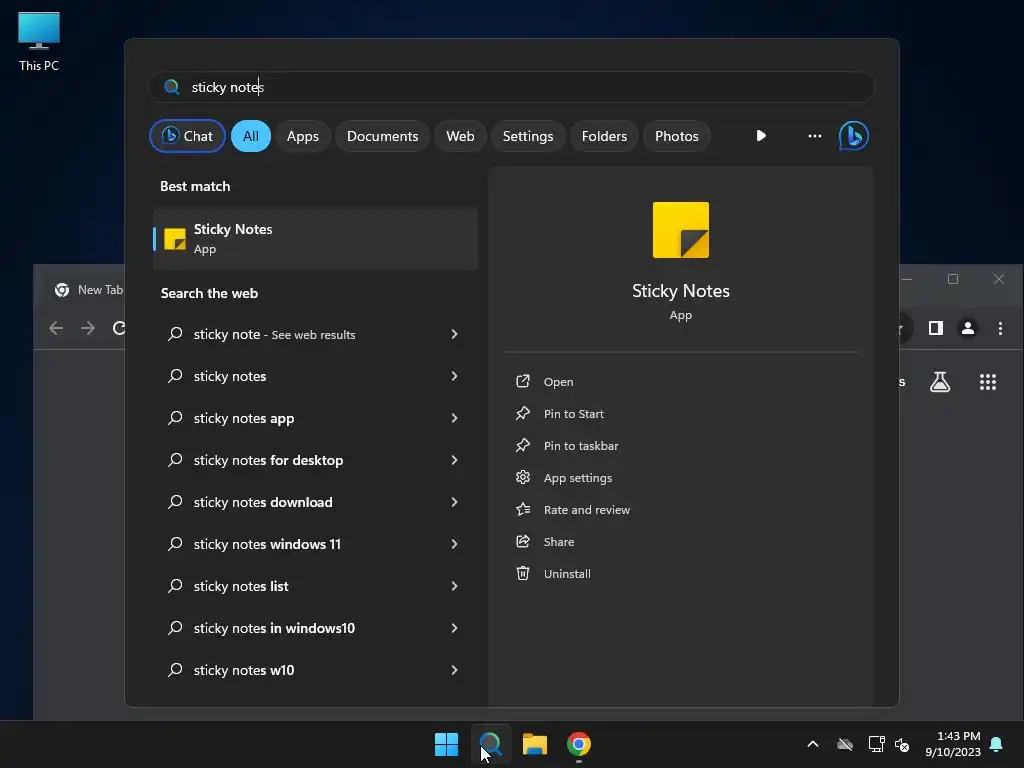1024x768 pixels.
Task: Select 'sticky notes app' web suggestion
Action: pos(315,418)
